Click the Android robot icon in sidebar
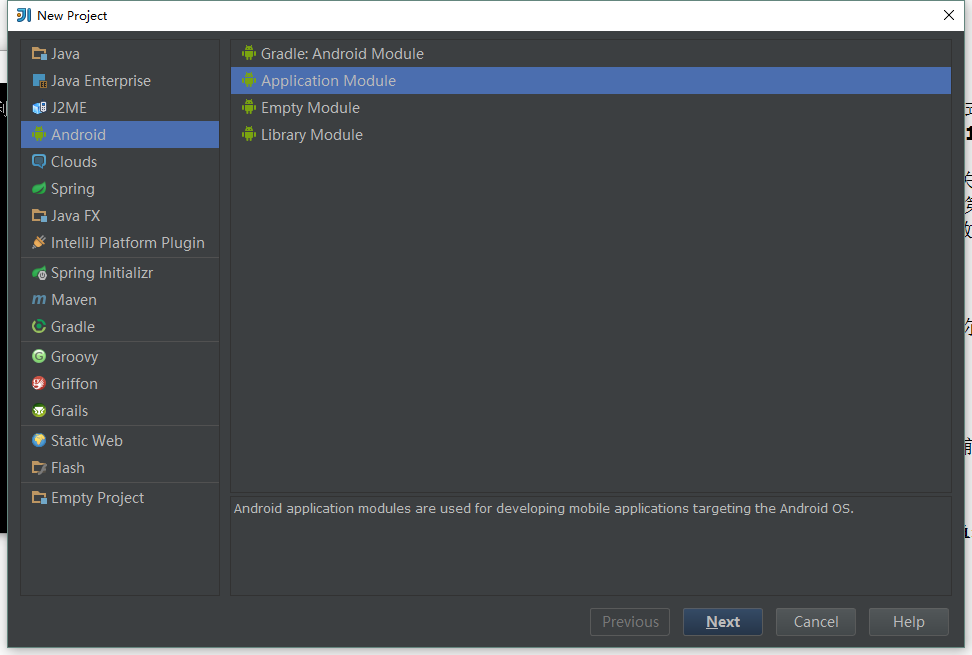The image size is (972, 655). pyautogui.click(x=39, y=134)
